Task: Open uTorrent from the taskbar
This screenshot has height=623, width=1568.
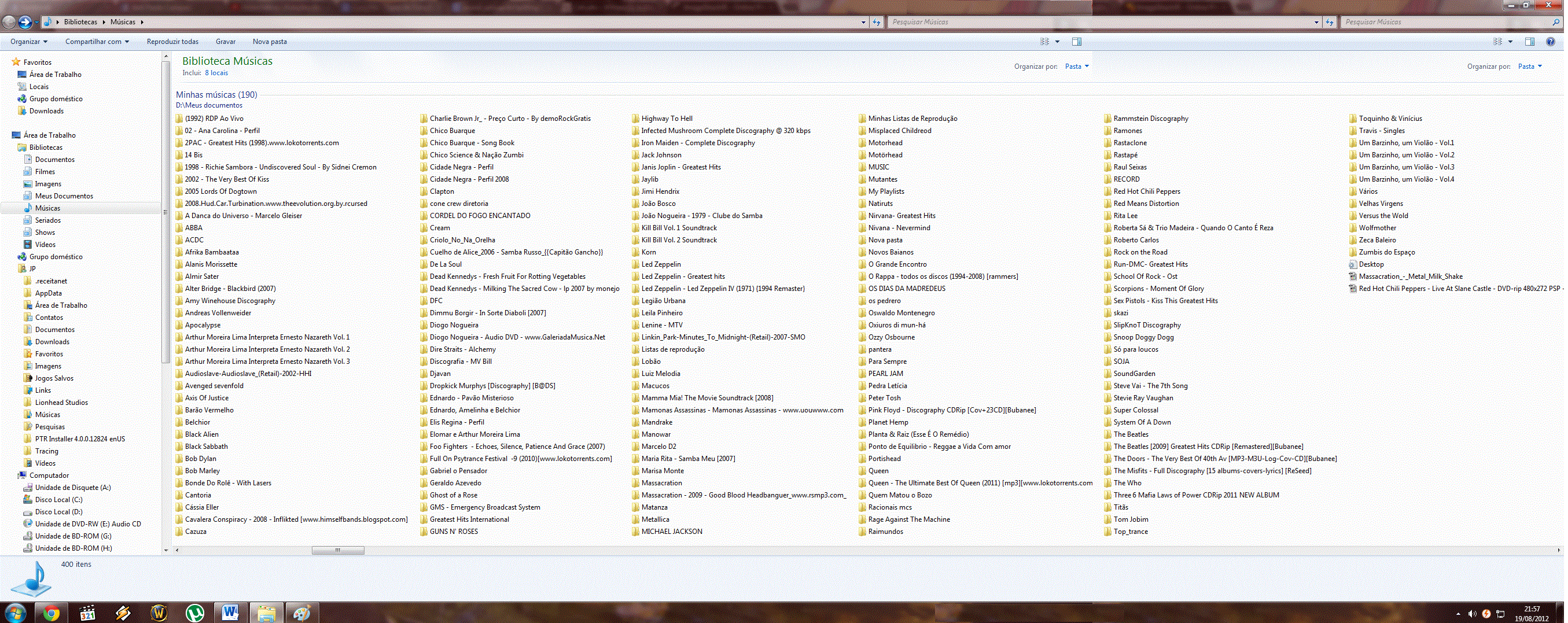Action: (x=195, y=613)
